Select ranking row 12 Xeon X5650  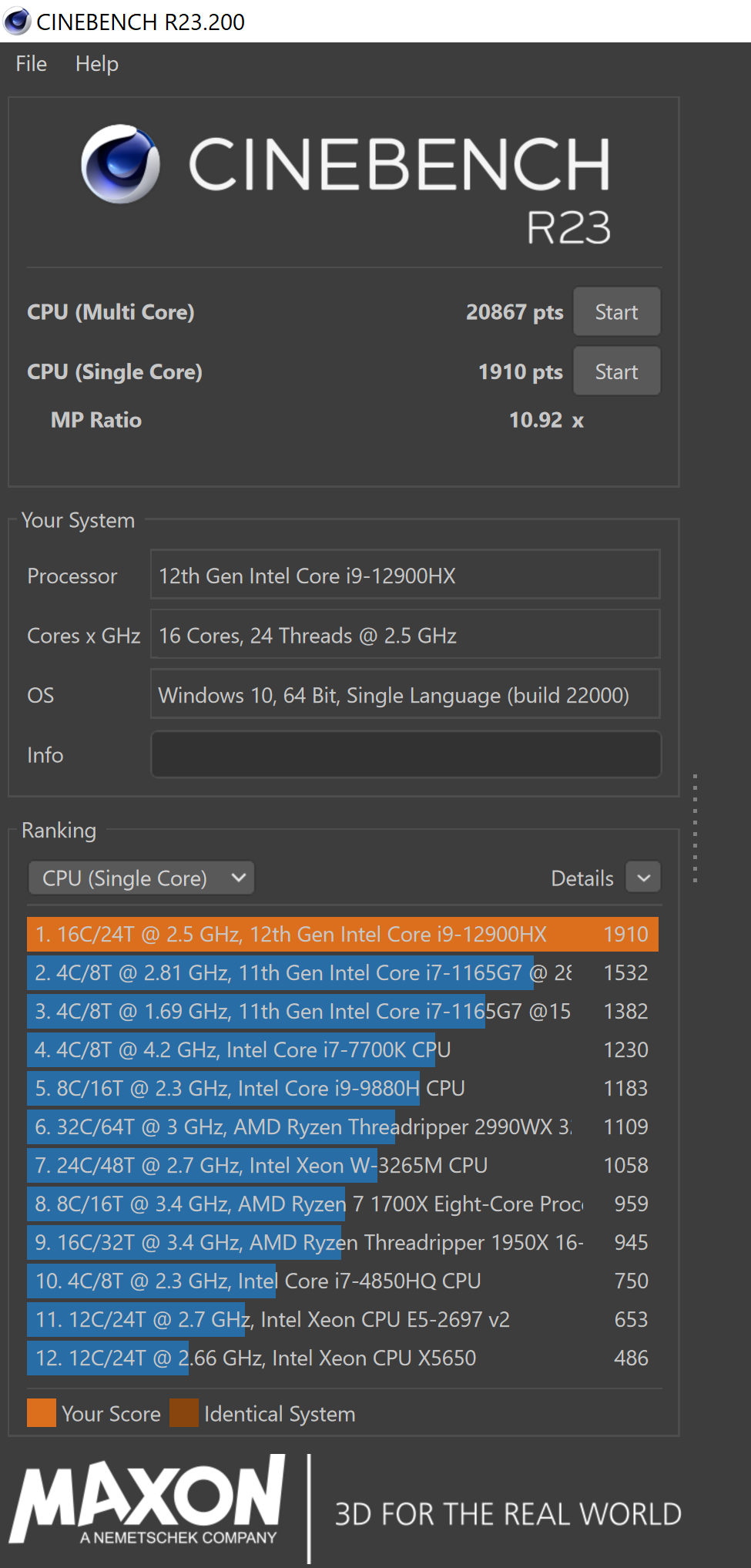[343, 1358]
